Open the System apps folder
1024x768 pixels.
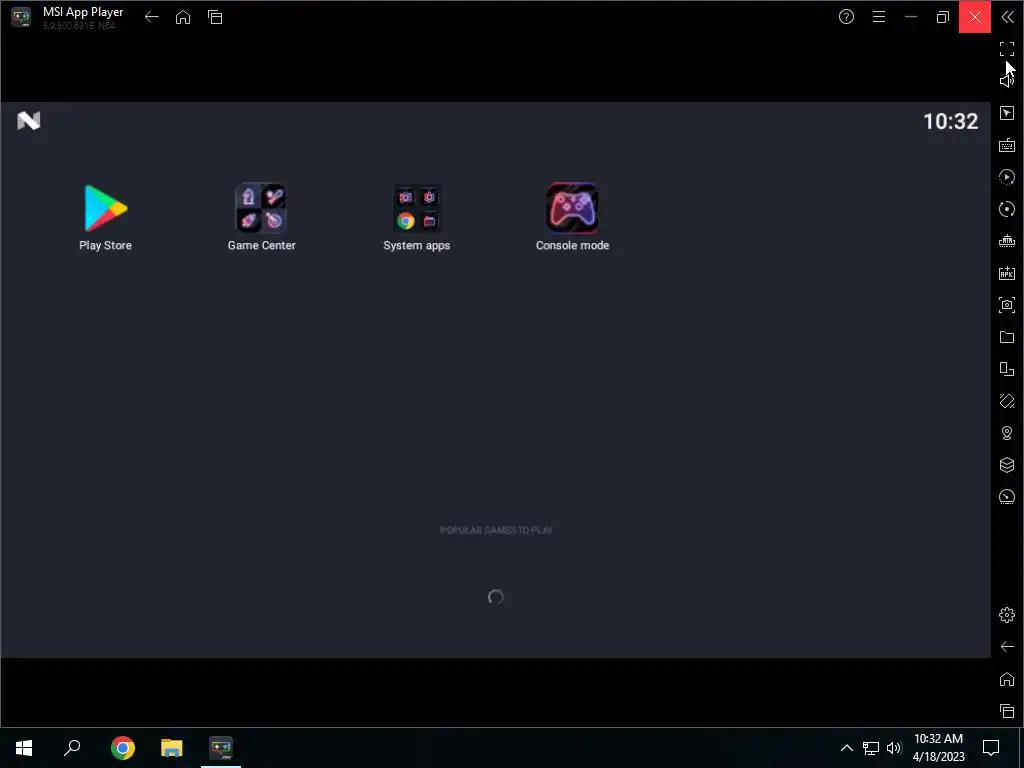(417, 217)
